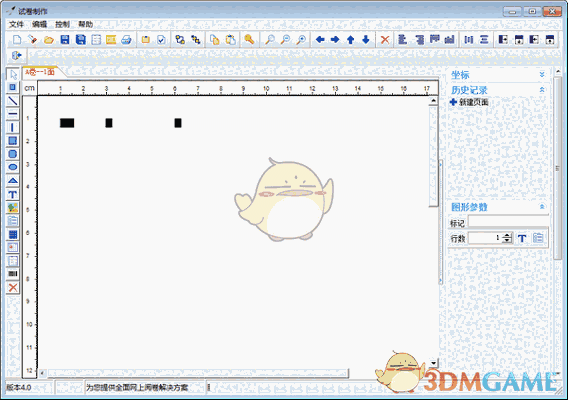Switch to the A卷--1面 tab

(41, 72)
